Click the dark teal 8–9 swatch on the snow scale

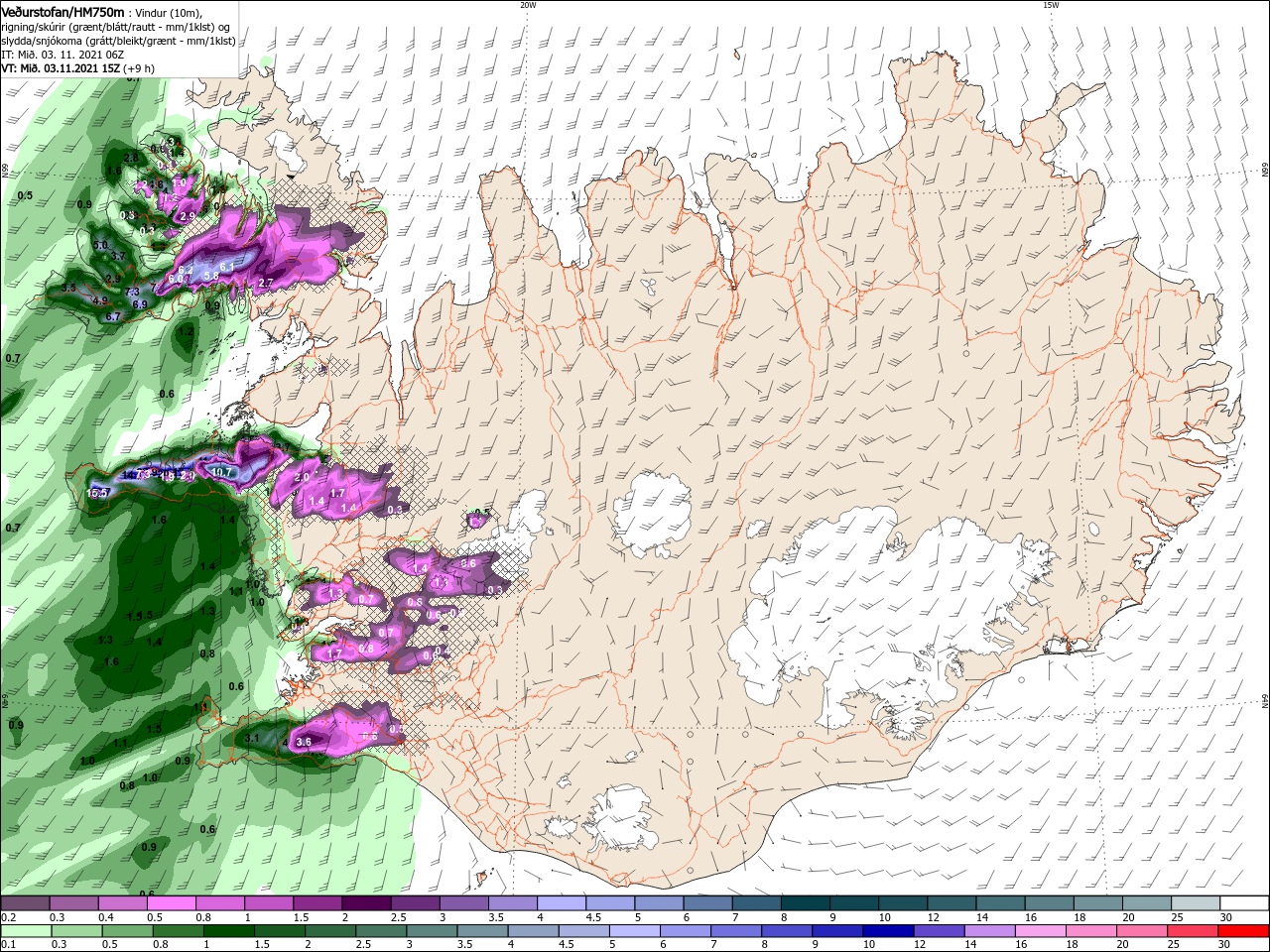(806, 903)
